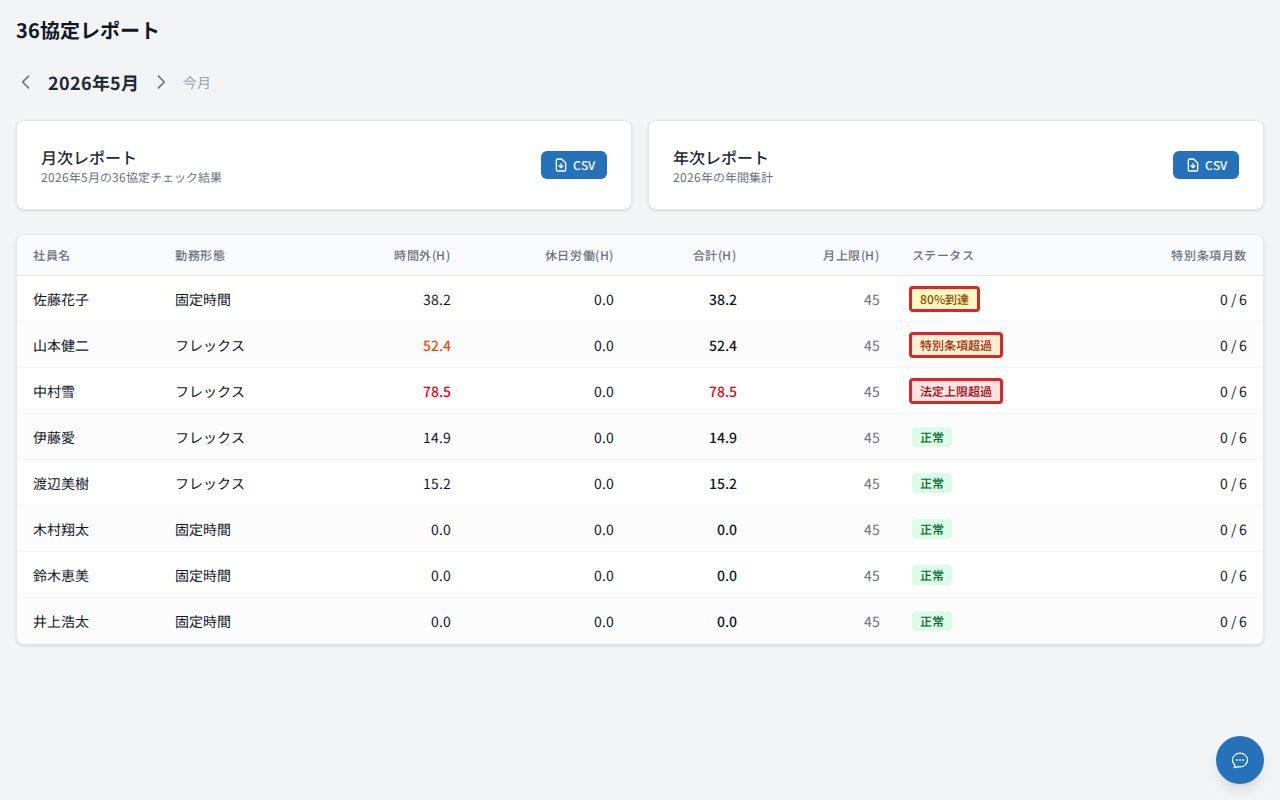The image size is (1280, 800).
Task: Click フレックス in 中村雪 row
Action: coord(210,392)
